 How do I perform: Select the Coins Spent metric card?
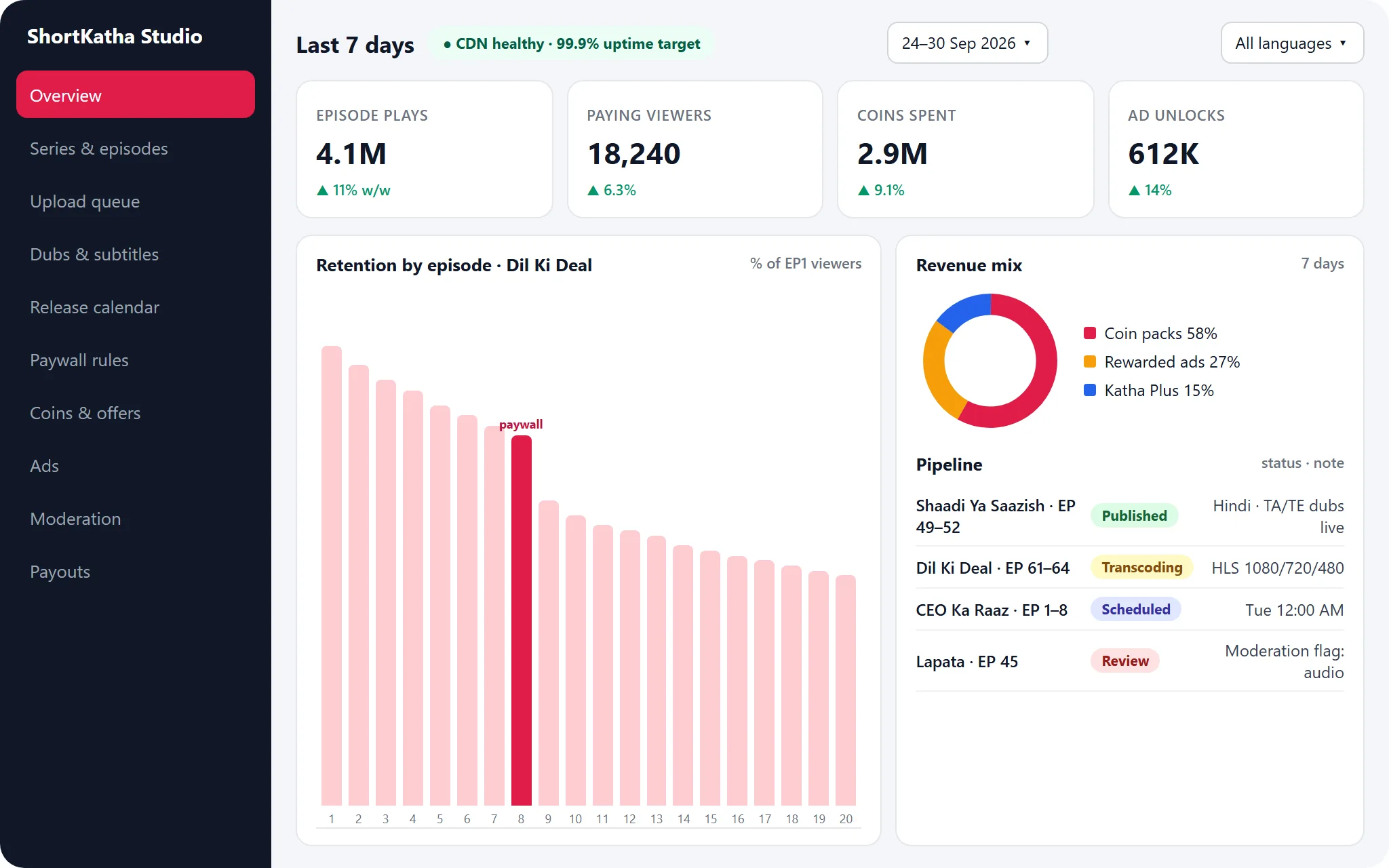click(966, 149)
